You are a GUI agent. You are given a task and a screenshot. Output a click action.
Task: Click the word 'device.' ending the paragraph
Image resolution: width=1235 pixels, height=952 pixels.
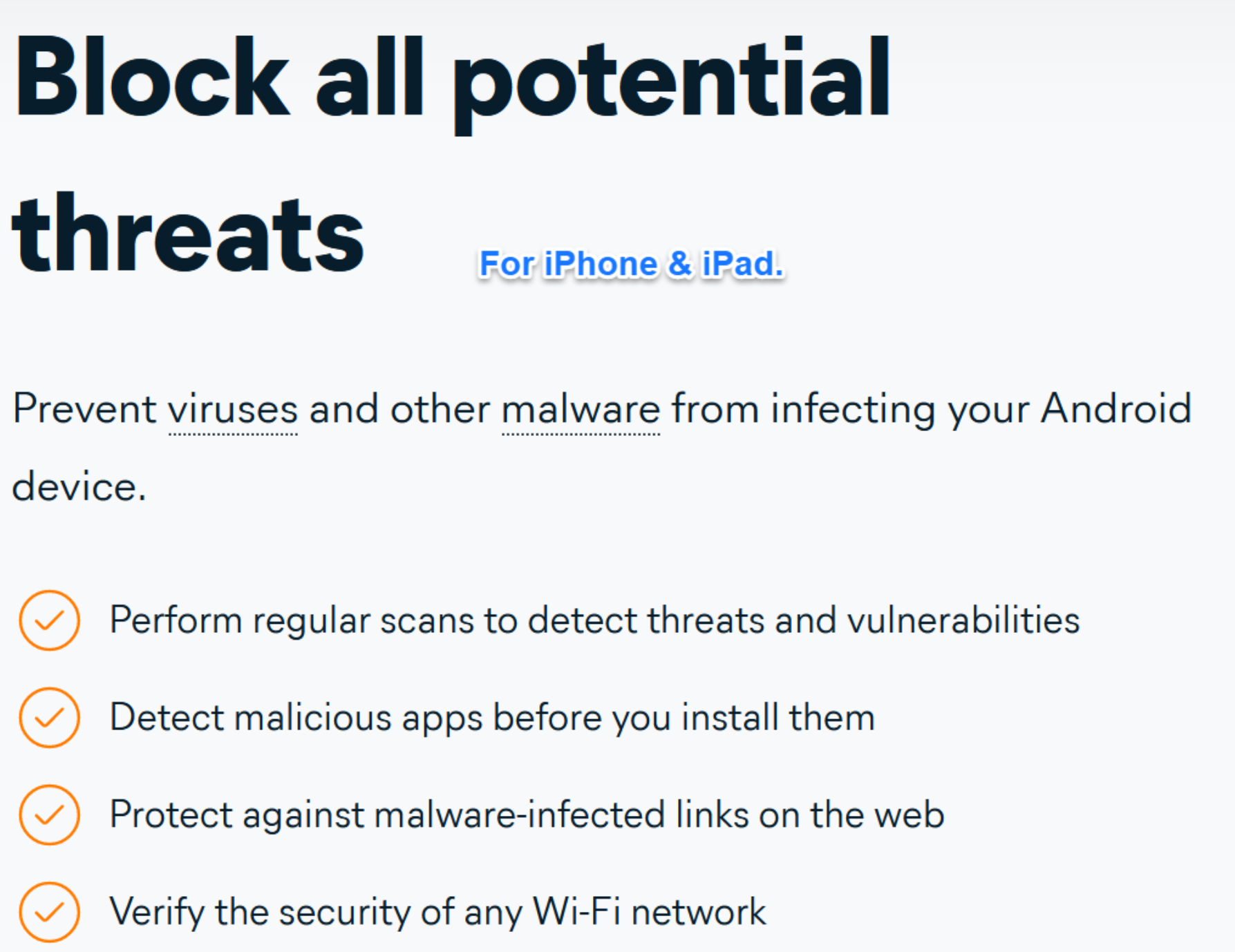point(79,486)
